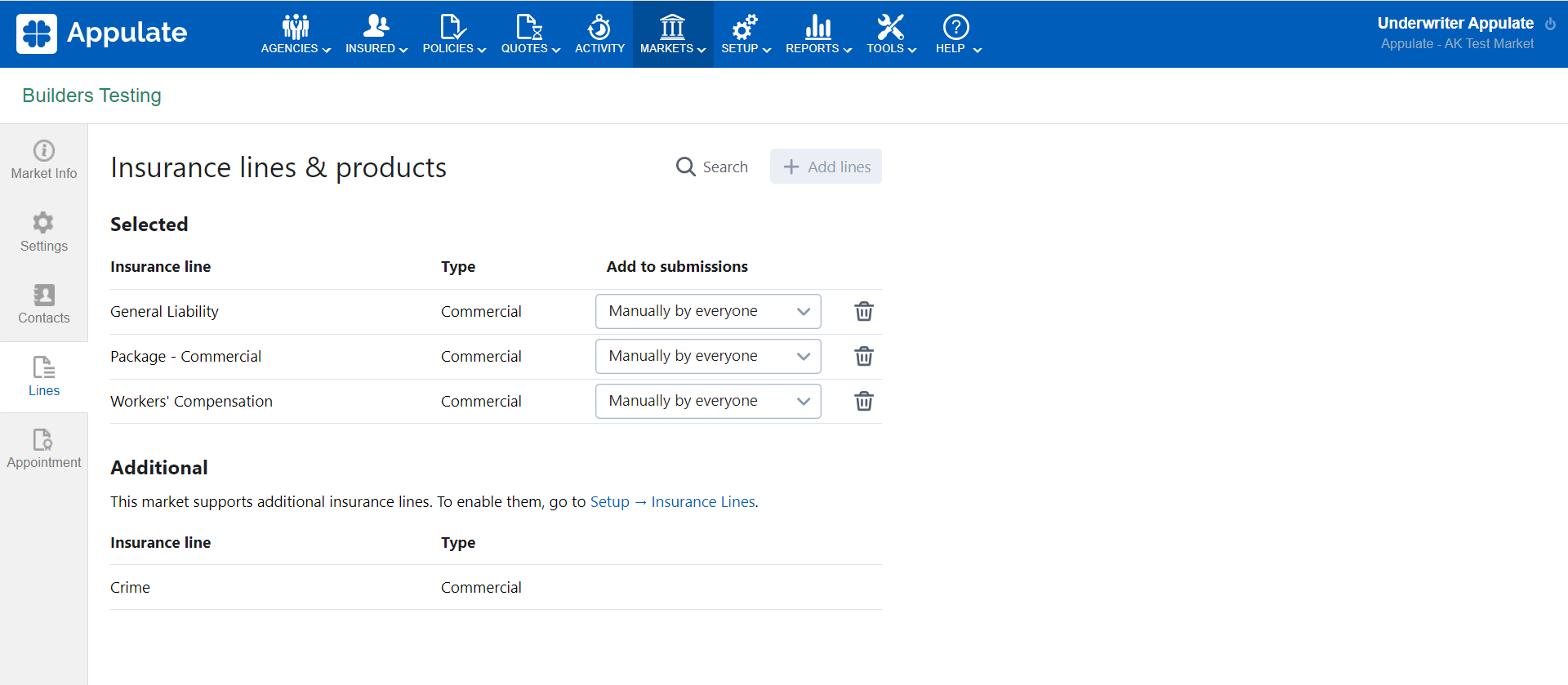
Task: Click trash icon for Workers' Compensation
Action: coord(863,402)
